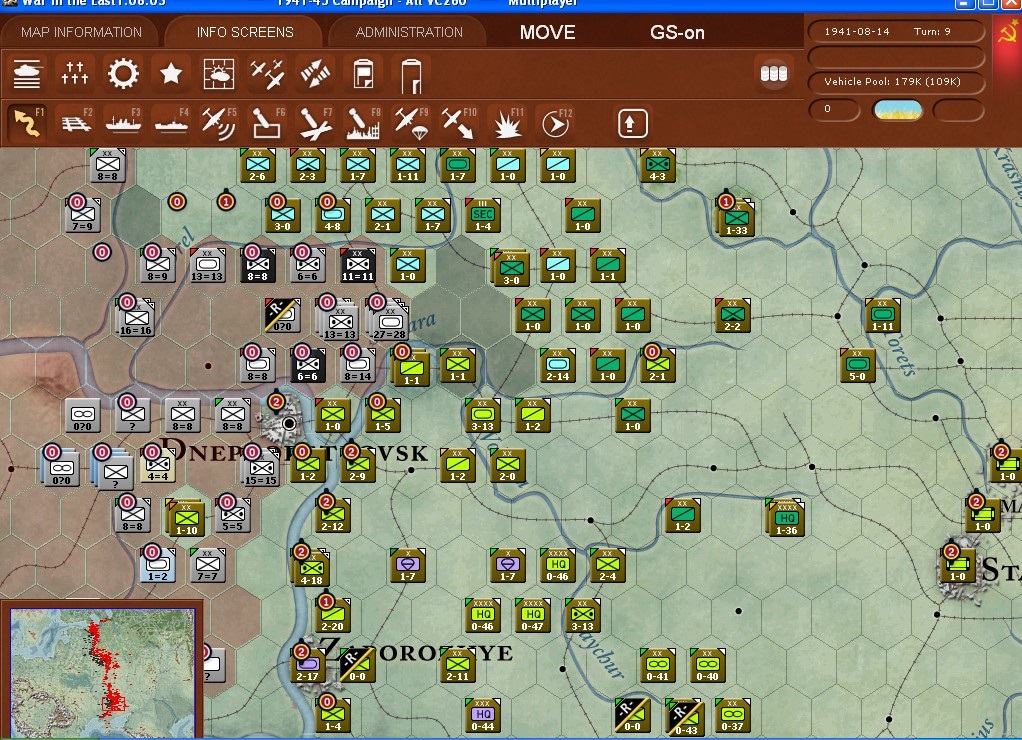The width and height of the screenshot is (1022, 740).
Task: Select the 2-14 Soviet armored unit
Action: click(x=558, y=365)
